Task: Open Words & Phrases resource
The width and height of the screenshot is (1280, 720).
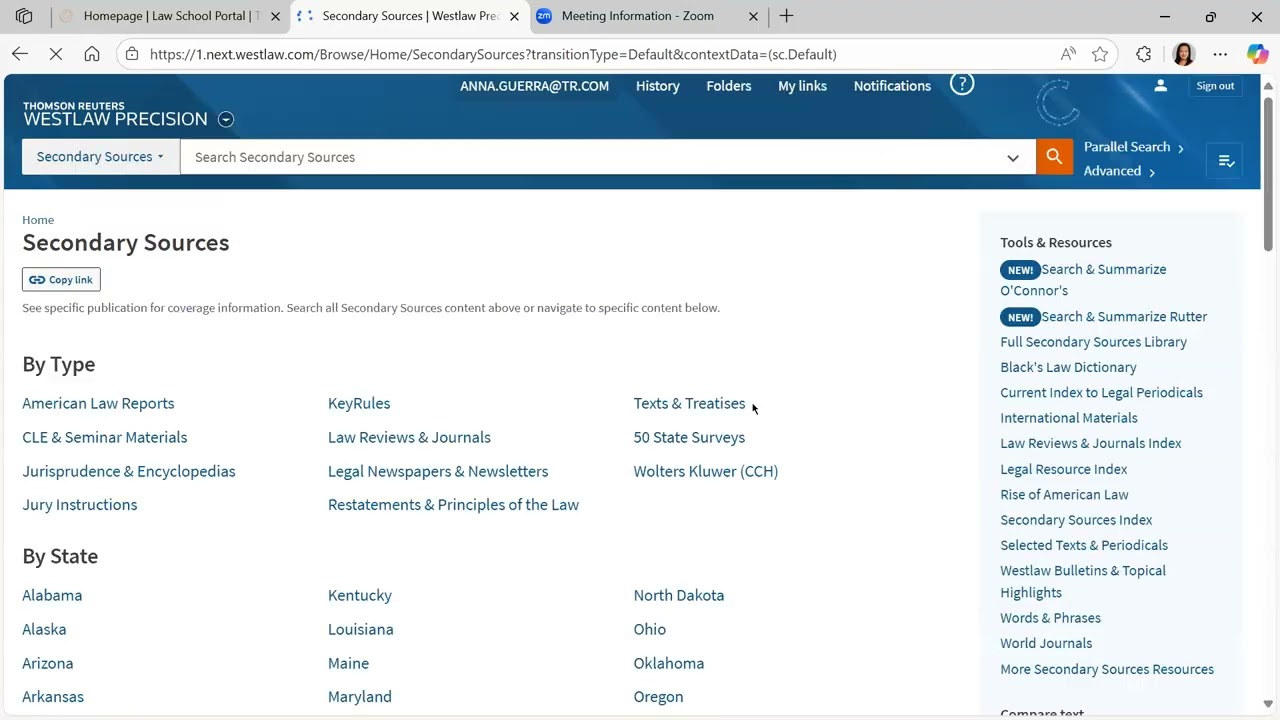Action: [1050, 618]
